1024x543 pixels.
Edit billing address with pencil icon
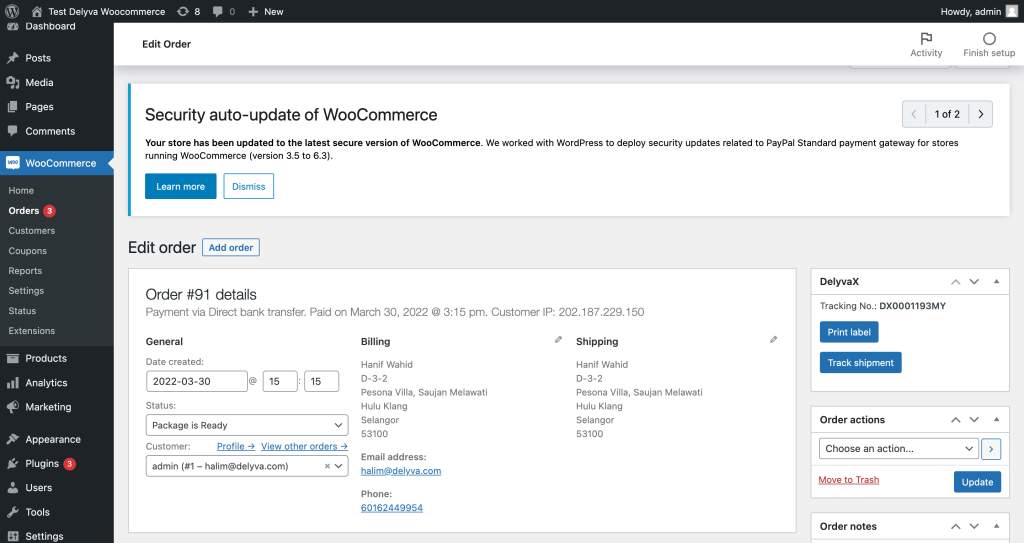558,340
